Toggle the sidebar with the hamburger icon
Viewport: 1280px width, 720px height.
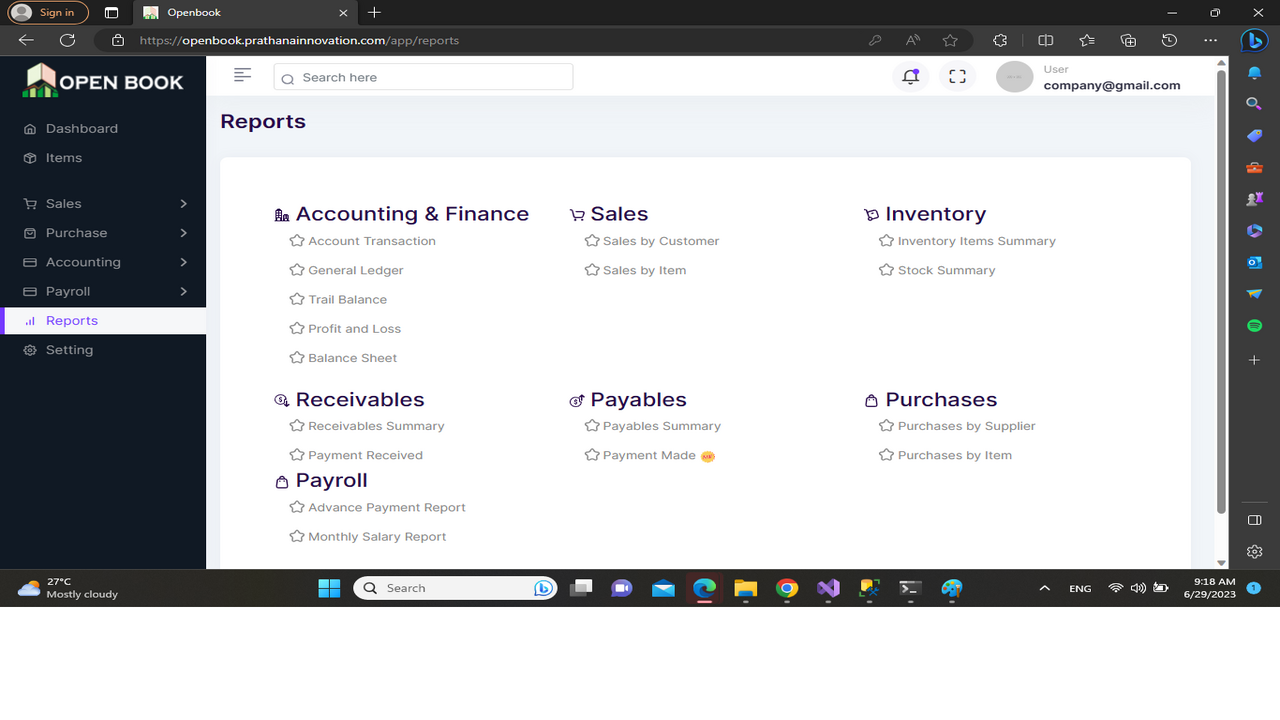pos(242,75)
